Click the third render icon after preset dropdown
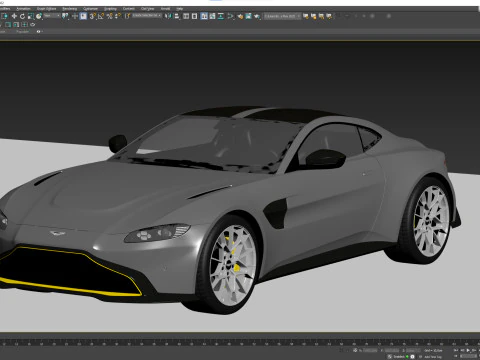480x360 pixels. coord(321,16)
